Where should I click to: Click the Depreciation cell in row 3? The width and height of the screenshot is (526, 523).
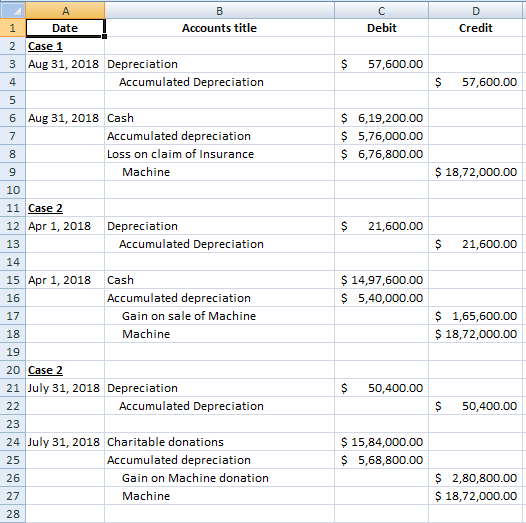[219, 64]
